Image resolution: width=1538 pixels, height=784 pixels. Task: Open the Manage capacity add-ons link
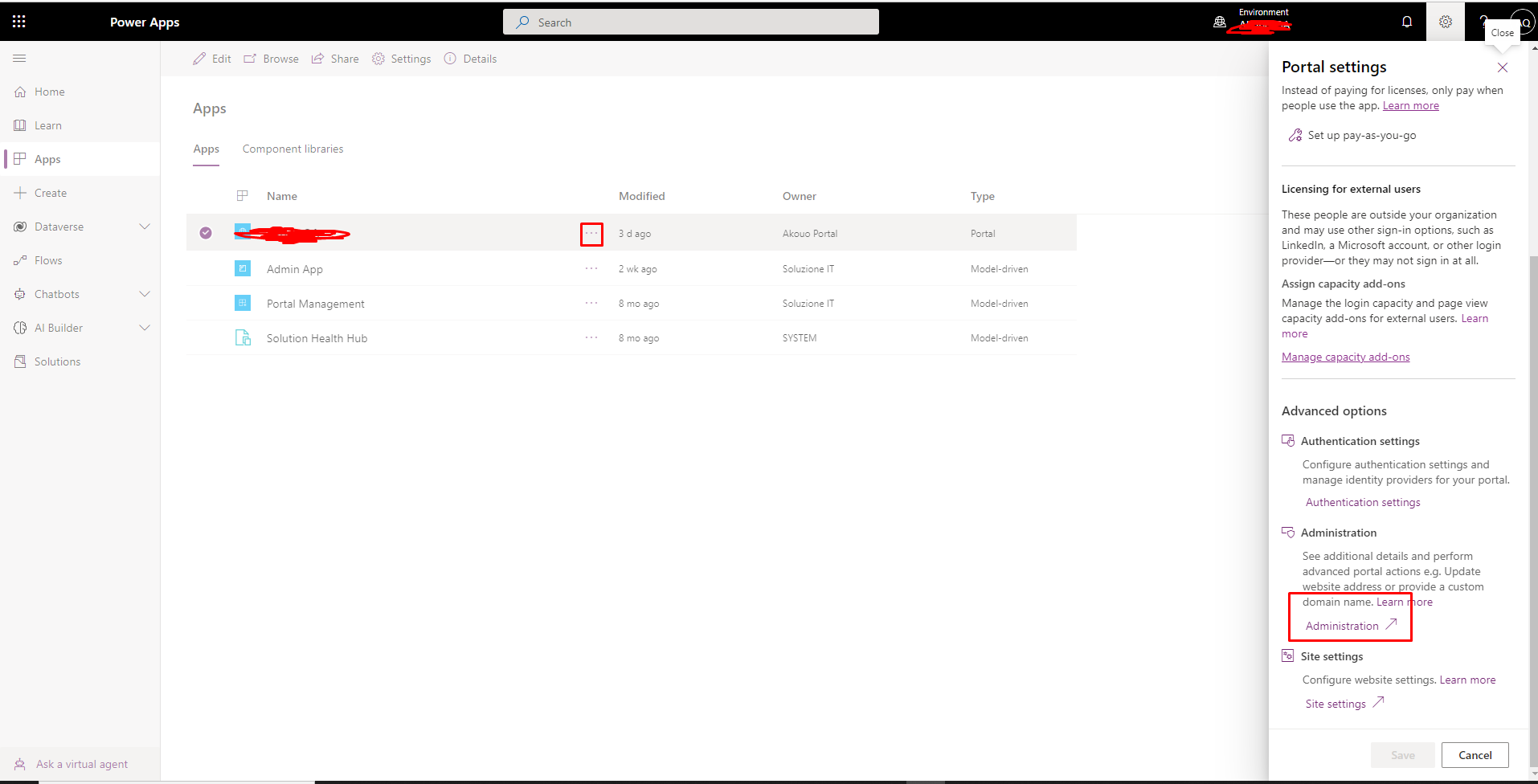pos(1346,357)
